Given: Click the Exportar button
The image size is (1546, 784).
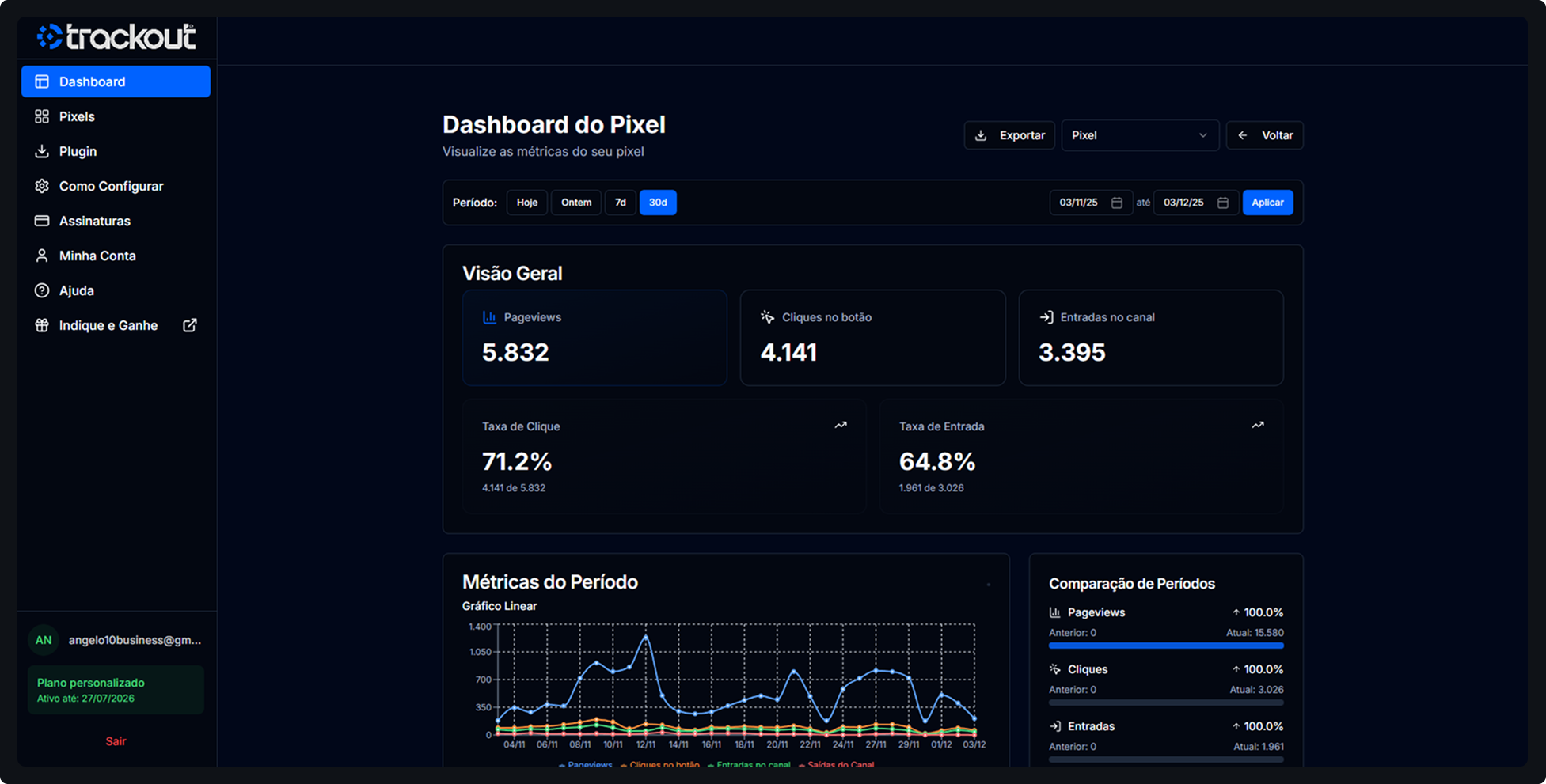Looking at the screenshot, I should tap(1009, 135).
